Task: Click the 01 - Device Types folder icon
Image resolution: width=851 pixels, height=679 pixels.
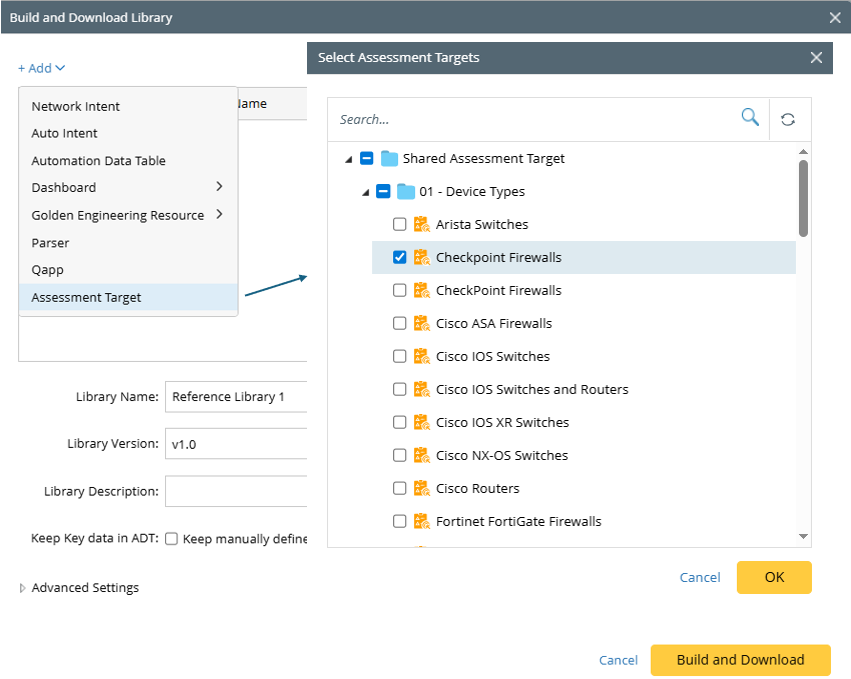Action: tap(406, 191)
